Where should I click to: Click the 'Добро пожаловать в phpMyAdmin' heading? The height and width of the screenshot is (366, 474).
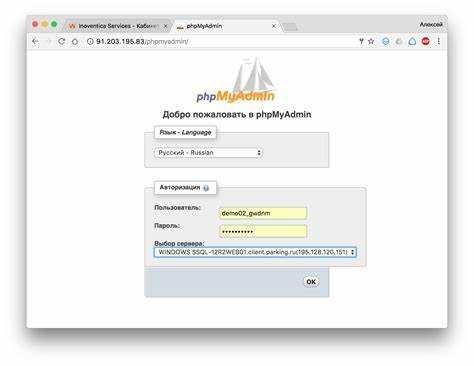pyautogui.click(x=237, y=115)
